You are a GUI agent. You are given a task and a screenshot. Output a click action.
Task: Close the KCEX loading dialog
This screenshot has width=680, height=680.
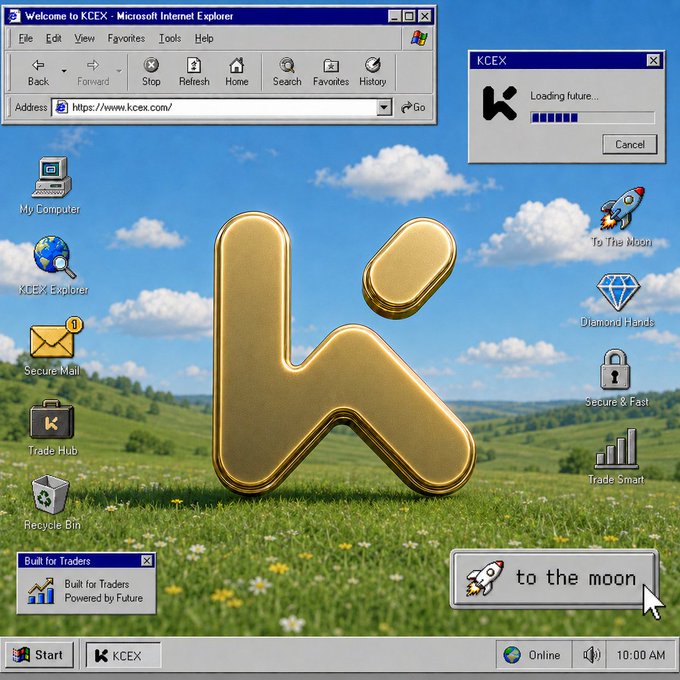click(x=653, y=60)
